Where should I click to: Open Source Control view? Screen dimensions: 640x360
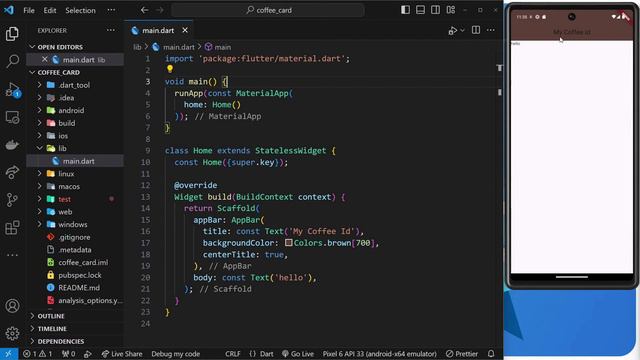coord(12,200)
